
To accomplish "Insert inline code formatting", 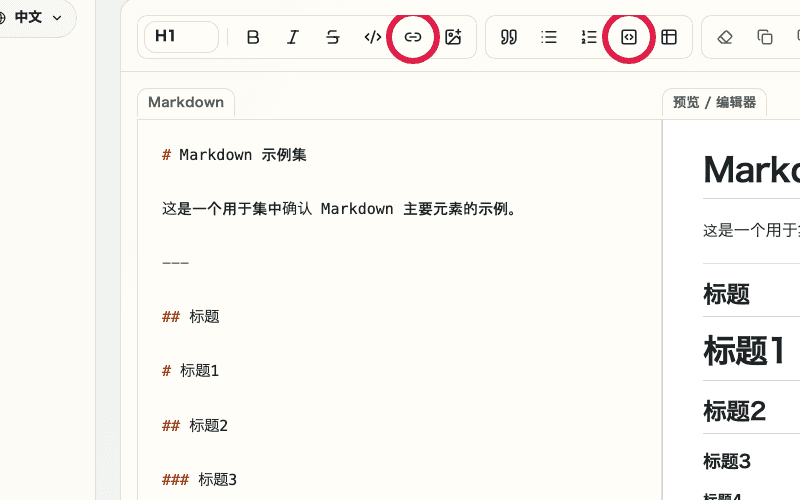I will [x=373, y=37].
